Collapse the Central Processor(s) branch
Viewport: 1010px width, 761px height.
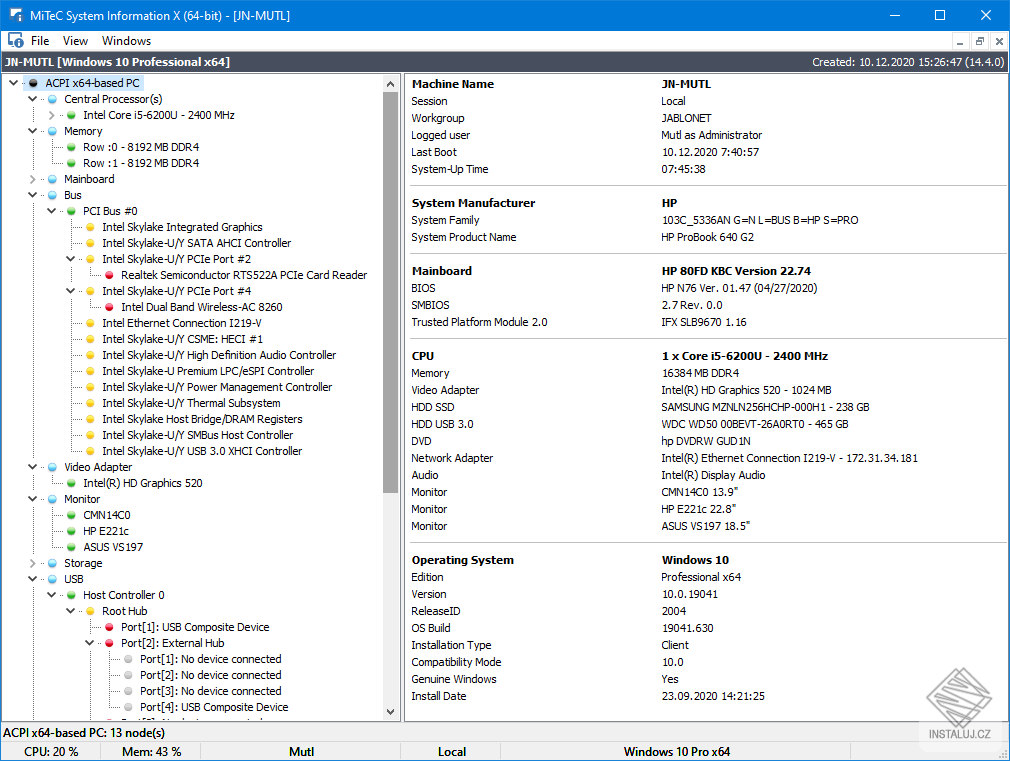point(33,99)
